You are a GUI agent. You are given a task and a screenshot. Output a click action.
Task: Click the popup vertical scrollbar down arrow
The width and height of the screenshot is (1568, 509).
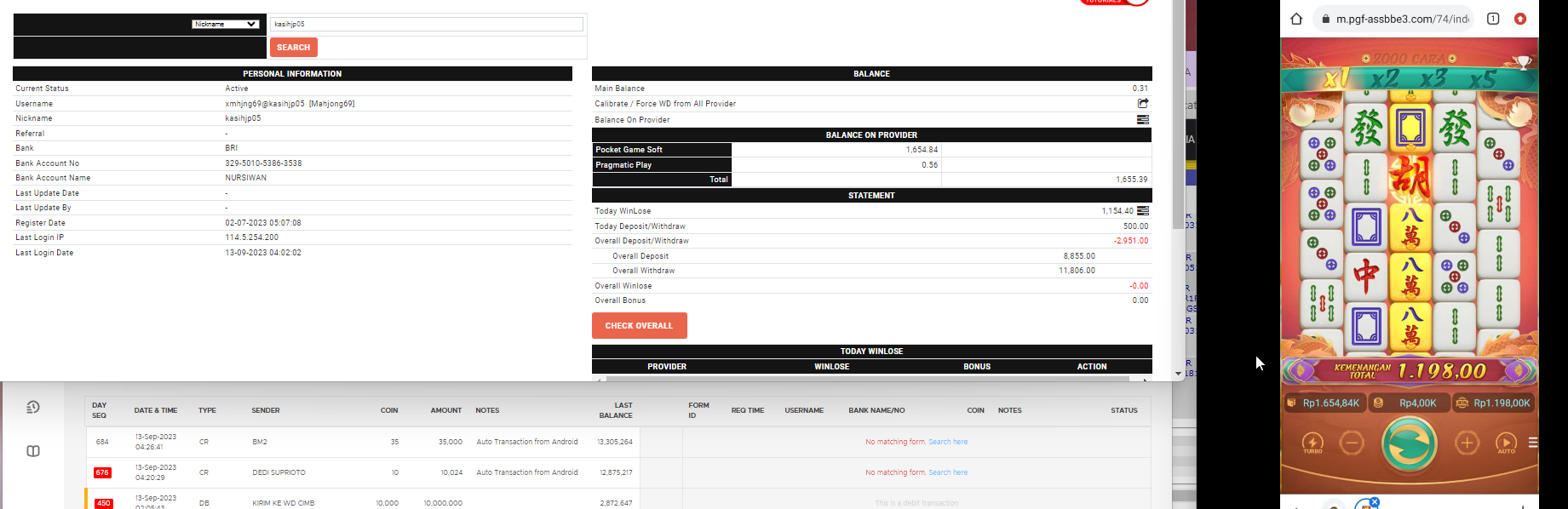pyautogui.click(x=1178, y=374)
